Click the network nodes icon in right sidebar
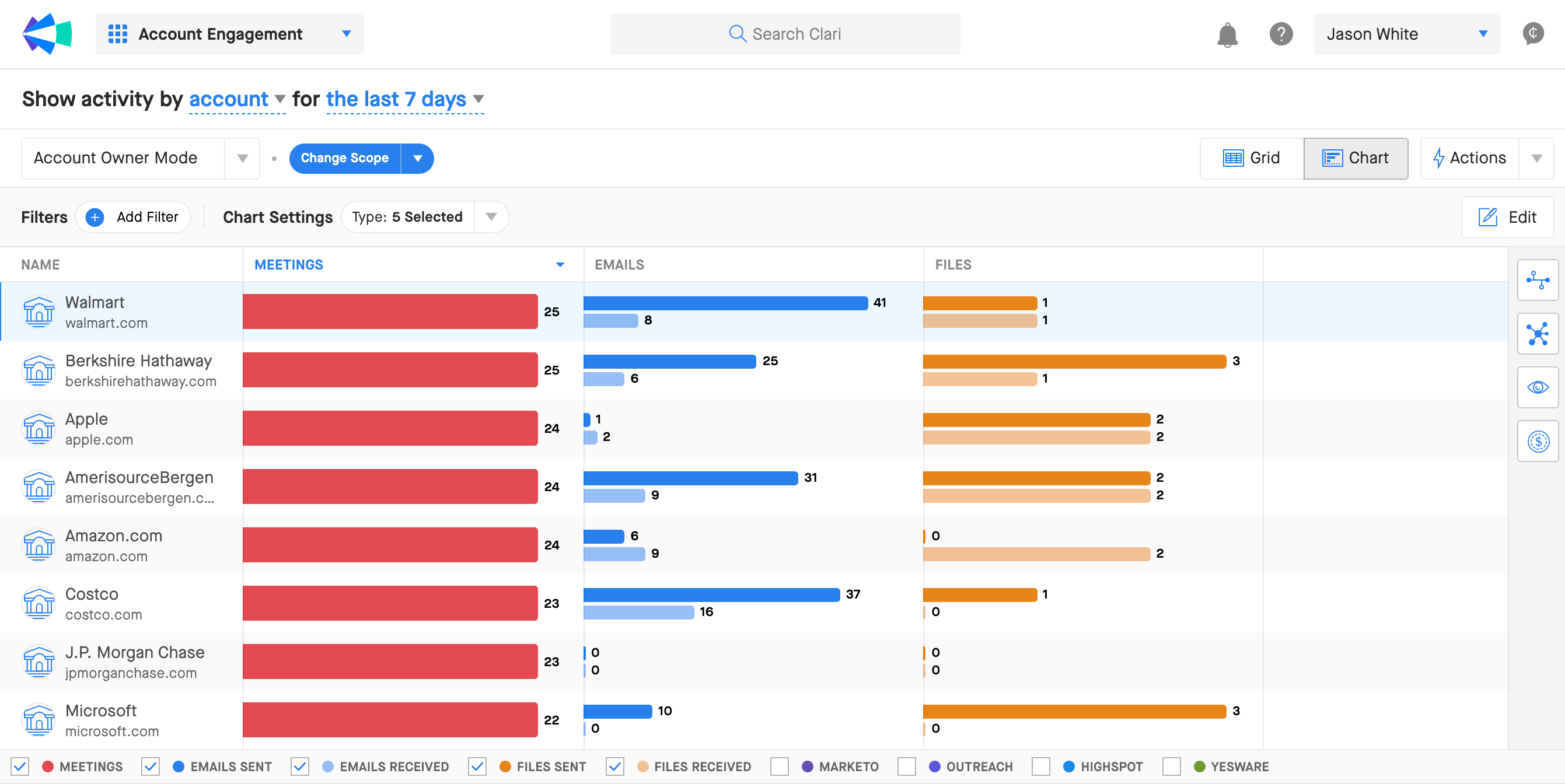Screen dimensions: 1565x784 [x=1537, y=334]
